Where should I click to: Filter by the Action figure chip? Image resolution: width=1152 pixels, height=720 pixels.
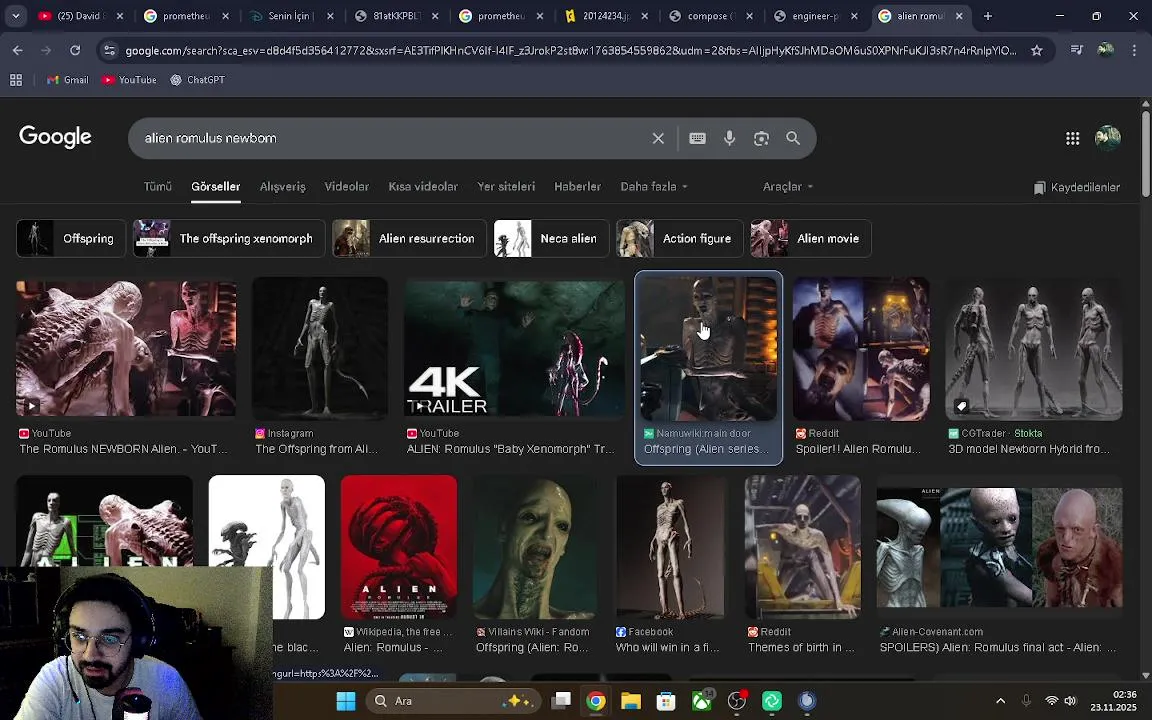pyautogui.click(x=679, y=238)
